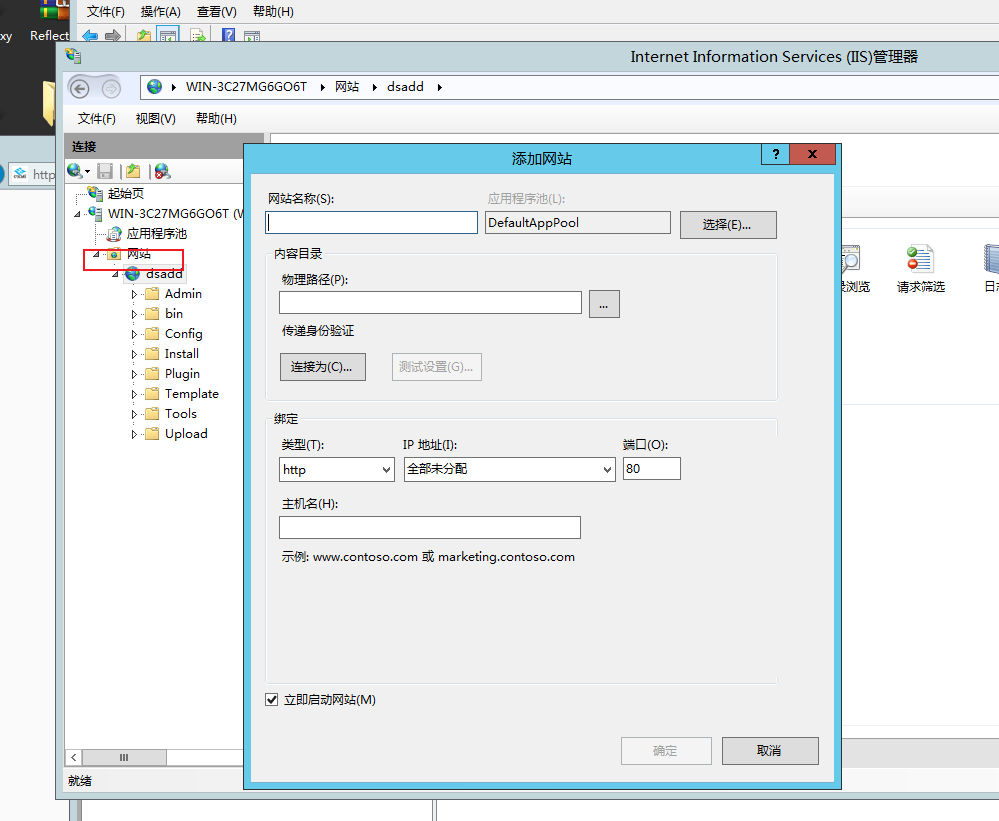Click the WIN-3C27MG6GO6T breadcrumb in the address bar
The image size is (999, 821).
click(x=246, y=87)
